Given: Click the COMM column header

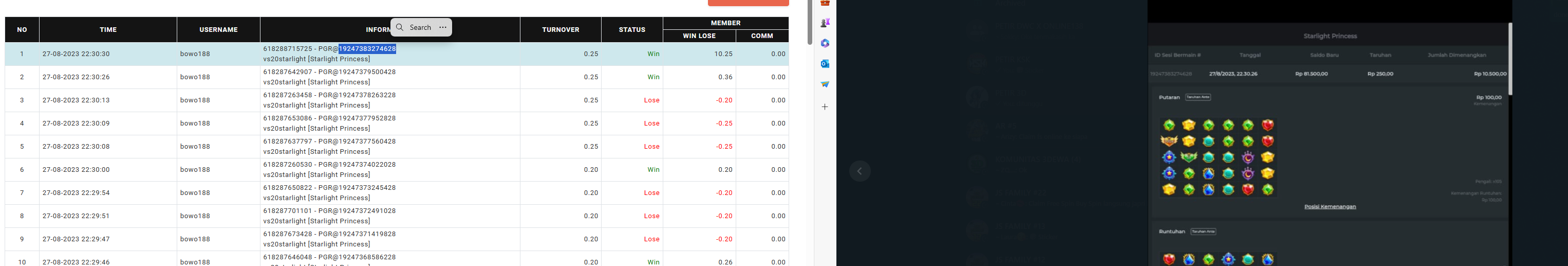Looking at the screenshot, I should coord(762,36).
